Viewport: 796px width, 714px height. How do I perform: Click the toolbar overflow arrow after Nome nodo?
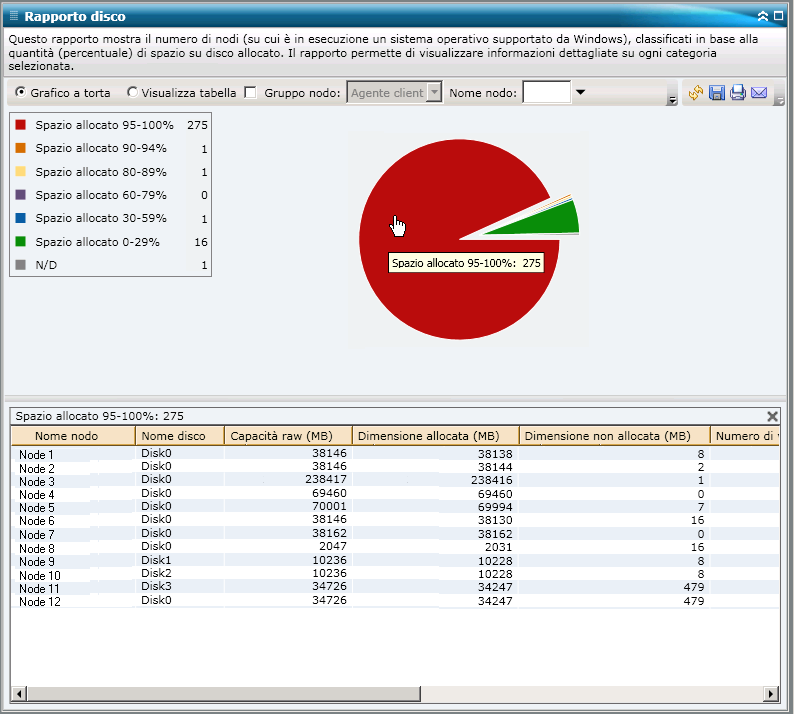(x=672, y=99)
